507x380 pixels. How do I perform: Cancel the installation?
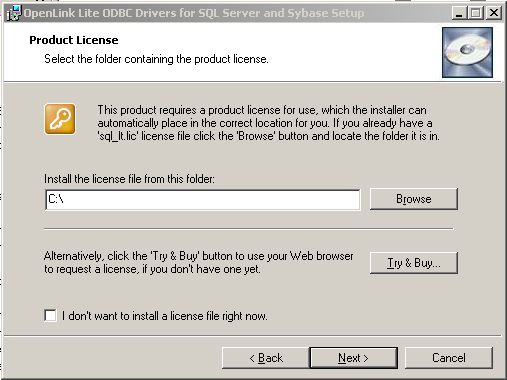pos(449,358)
